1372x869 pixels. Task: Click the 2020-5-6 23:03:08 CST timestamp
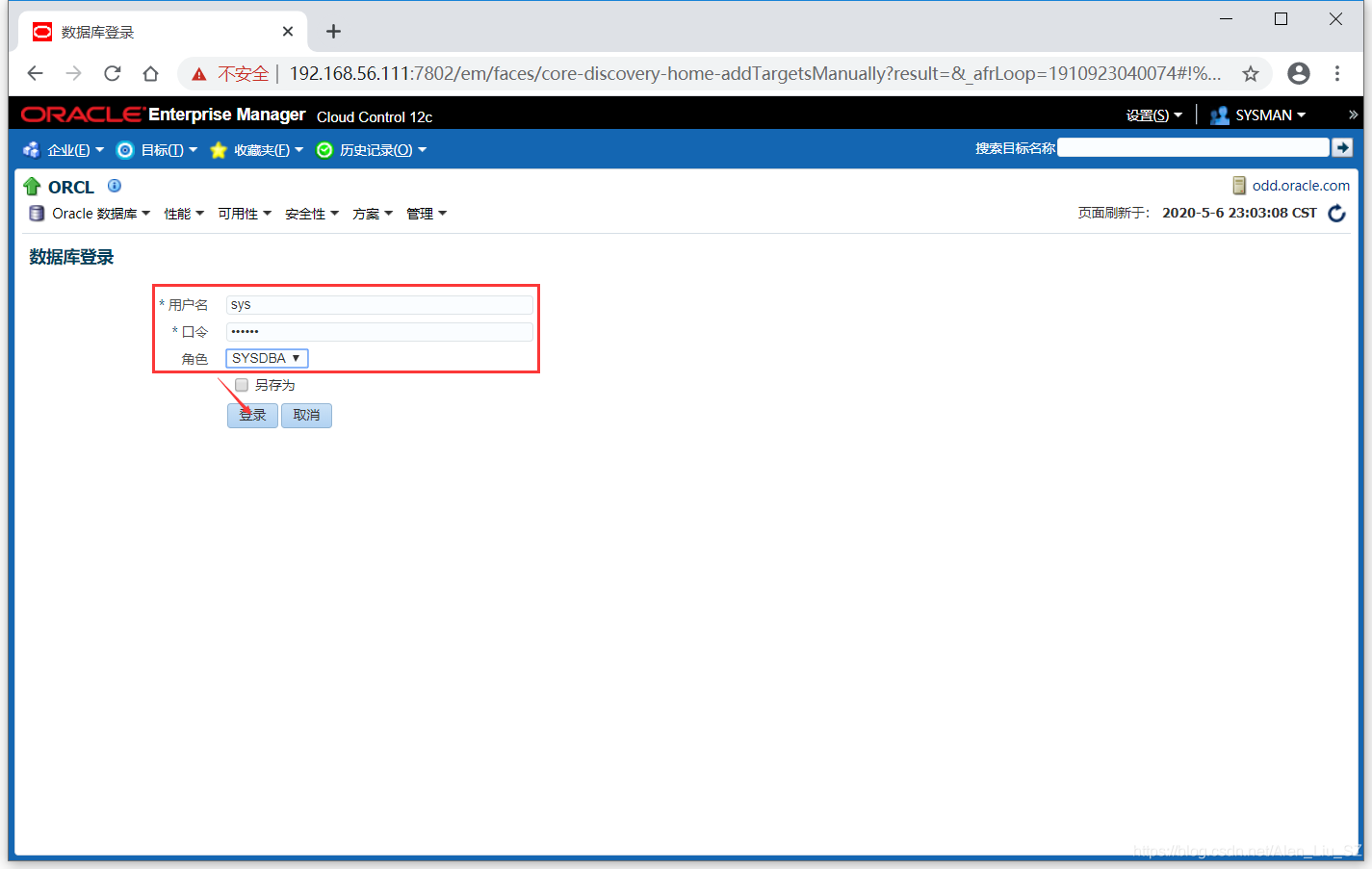pos(1239,213)
